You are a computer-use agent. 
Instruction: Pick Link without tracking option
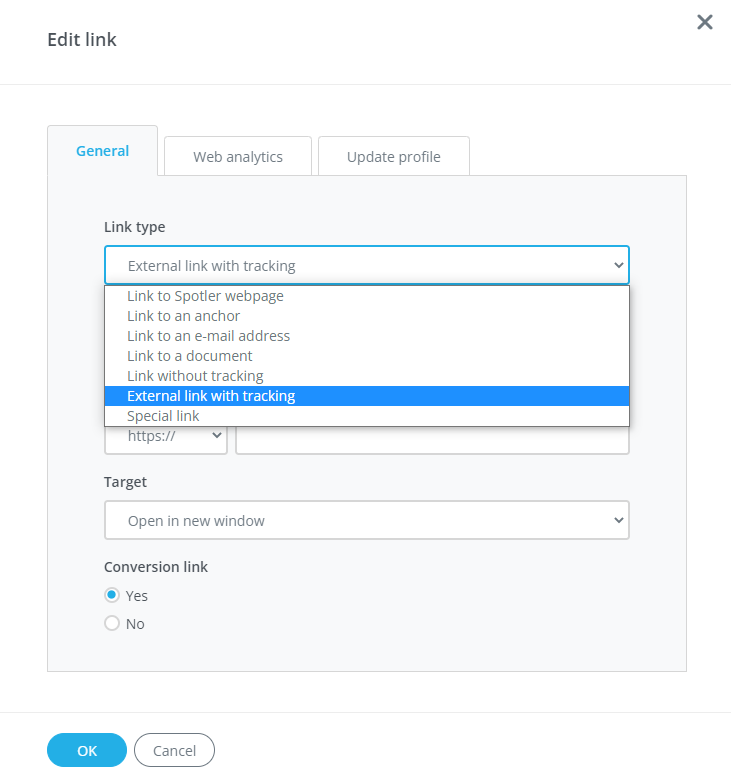pyautogui.click(x=195, y=376)
